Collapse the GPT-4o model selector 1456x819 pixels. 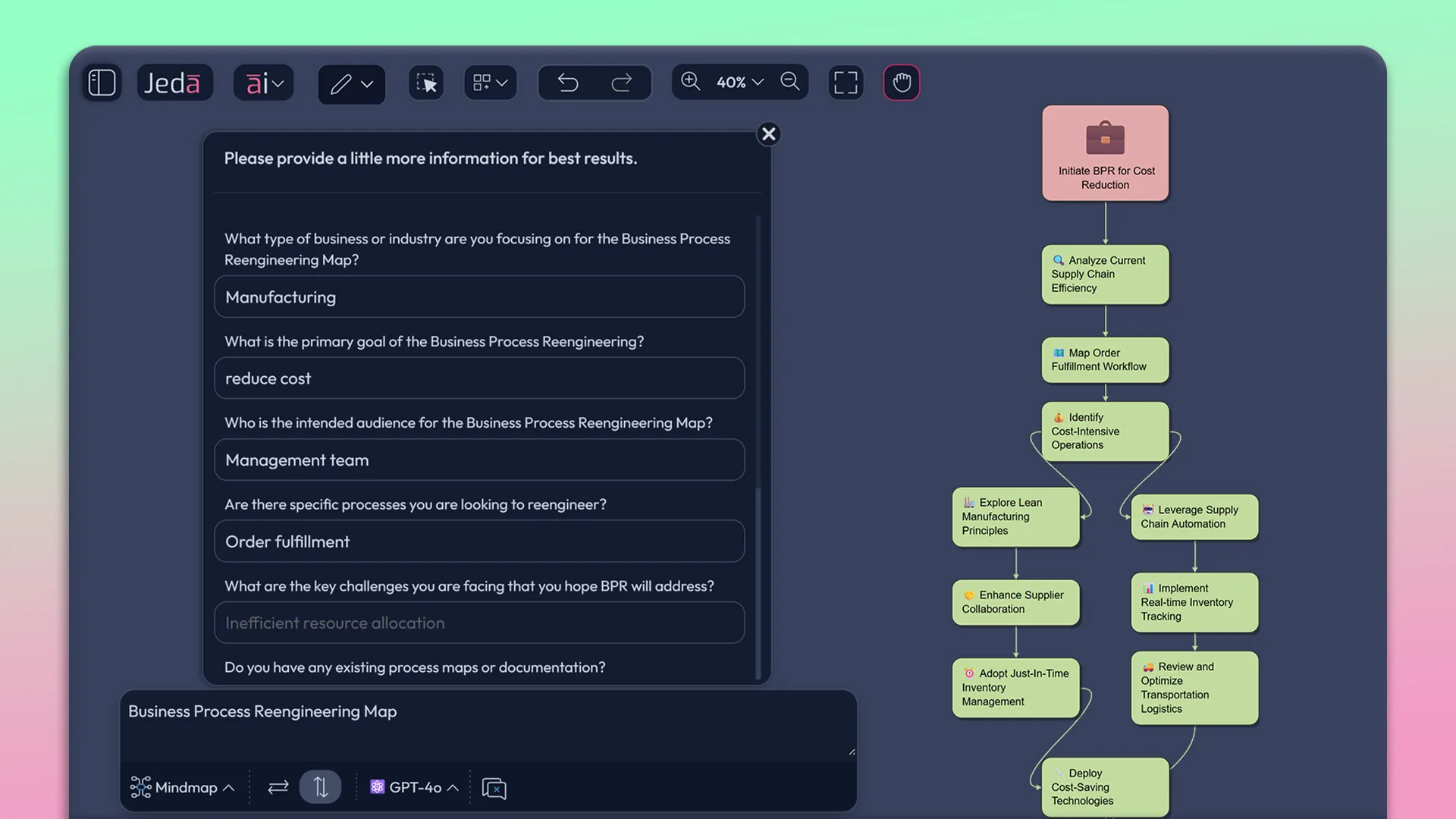tap(453, 787)
